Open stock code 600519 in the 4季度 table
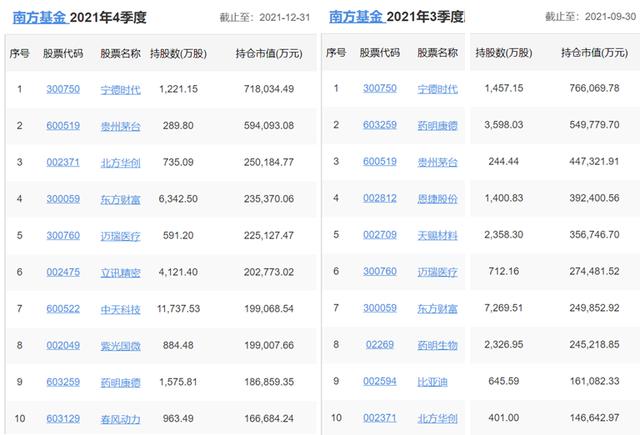The height and width of the screenshot is (435, 640). click(x=63, y=126)
